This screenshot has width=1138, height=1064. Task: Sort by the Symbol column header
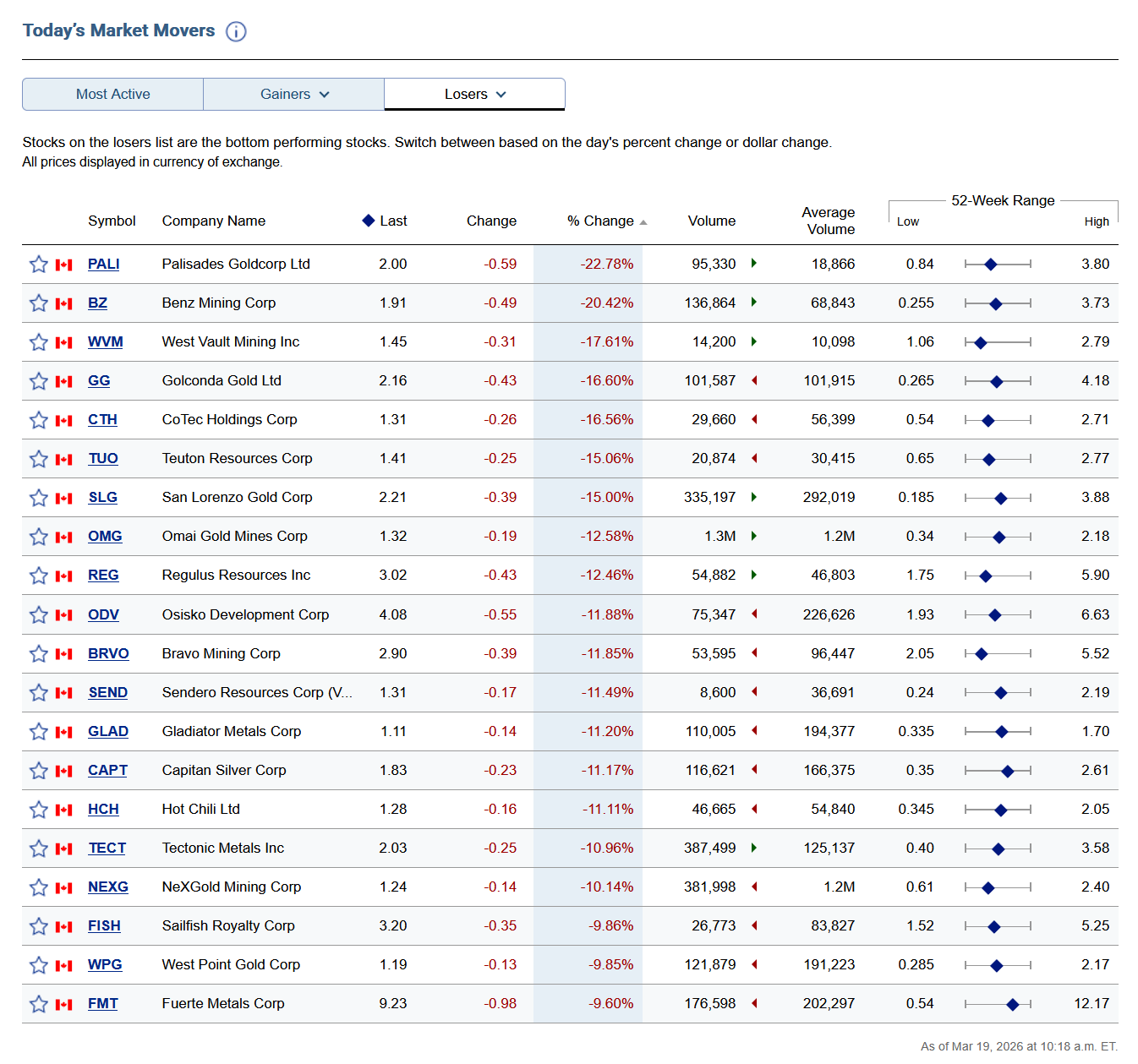coord(112,221)
